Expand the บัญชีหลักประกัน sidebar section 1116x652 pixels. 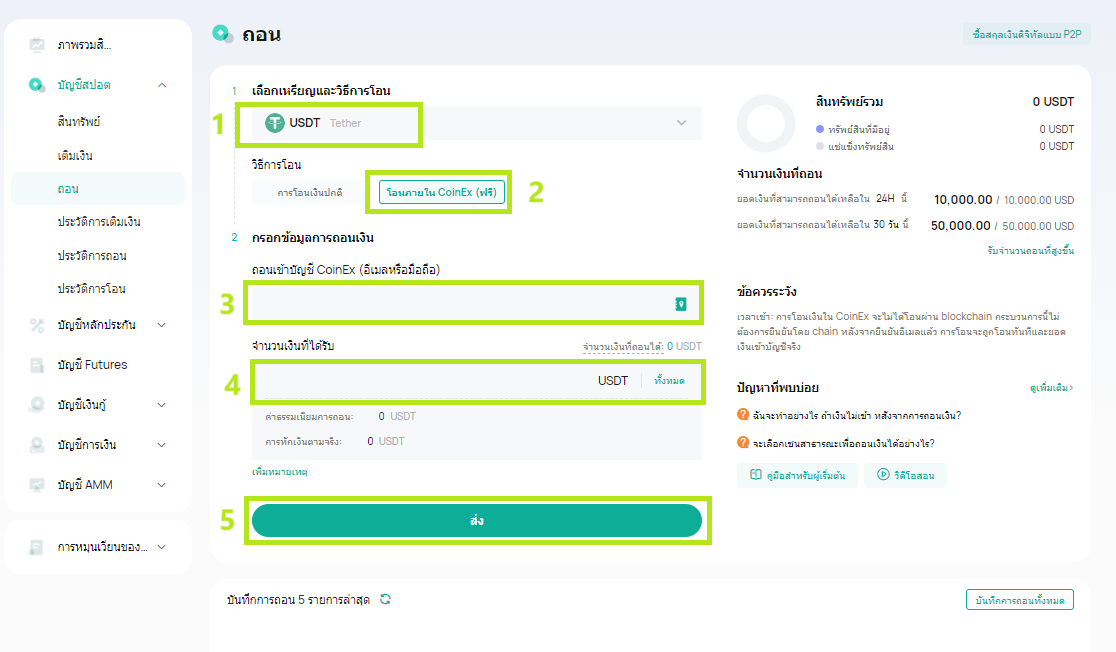162,325
